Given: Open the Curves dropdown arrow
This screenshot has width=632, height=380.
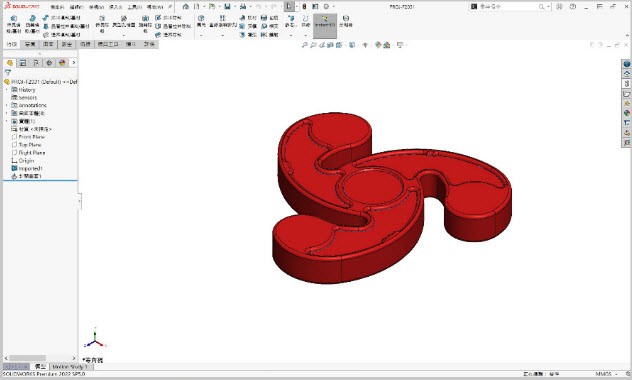Looking at the screenshot, I should click(x=306, y=35).
